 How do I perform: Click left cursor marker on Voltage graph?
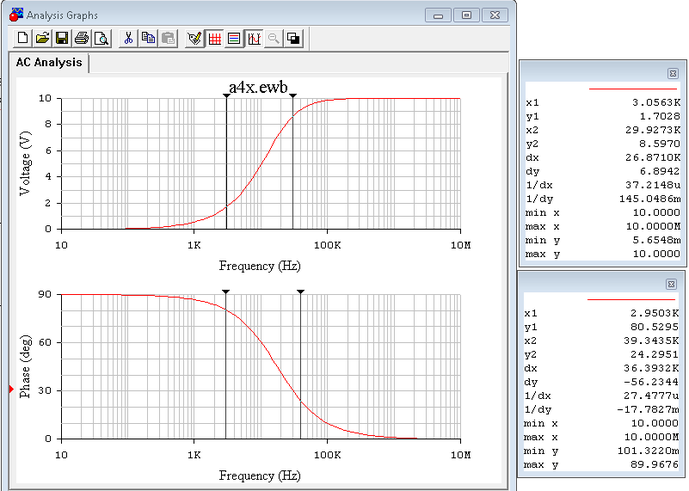click(226, 95)
